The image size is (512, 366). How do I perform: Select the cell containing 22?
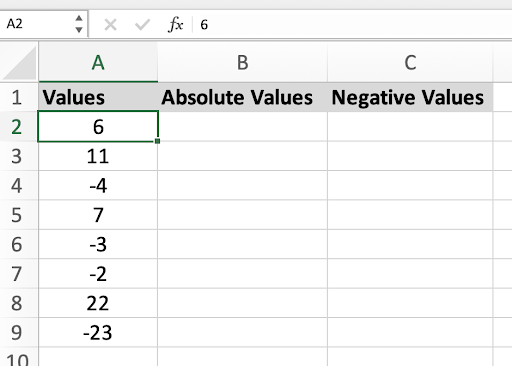click(98, 303)
